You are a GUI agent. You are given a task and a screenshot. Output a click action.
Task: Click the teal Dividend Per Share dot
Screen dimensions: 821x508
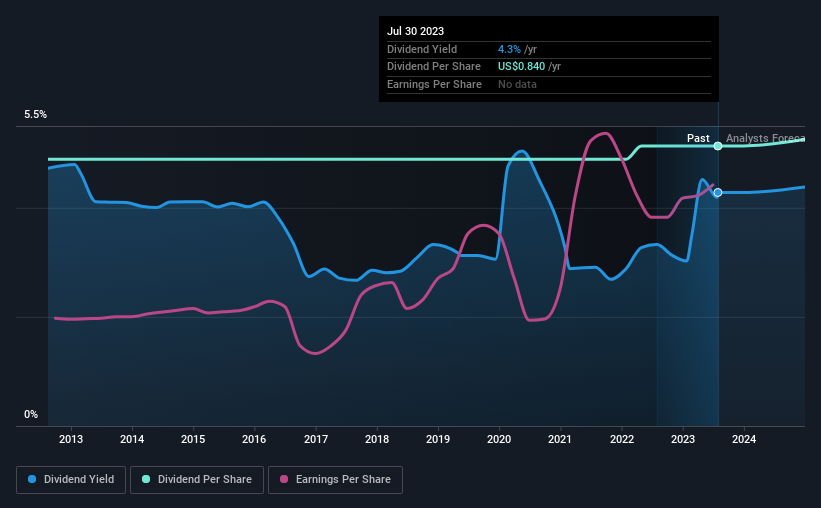[x=146, y=479]
